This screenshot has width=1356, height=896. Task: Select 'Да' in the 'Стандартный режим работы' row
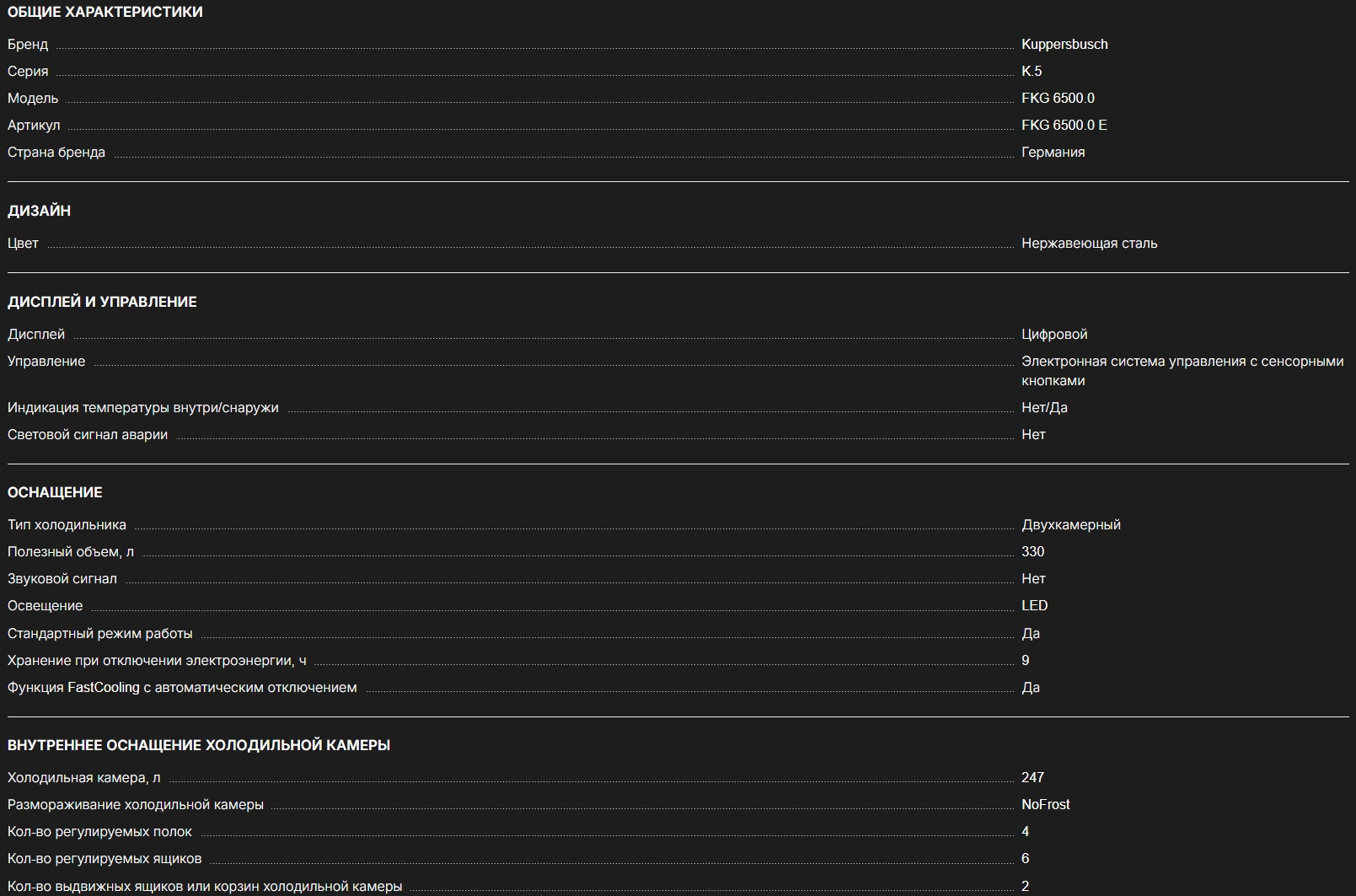pos(1031,633)
